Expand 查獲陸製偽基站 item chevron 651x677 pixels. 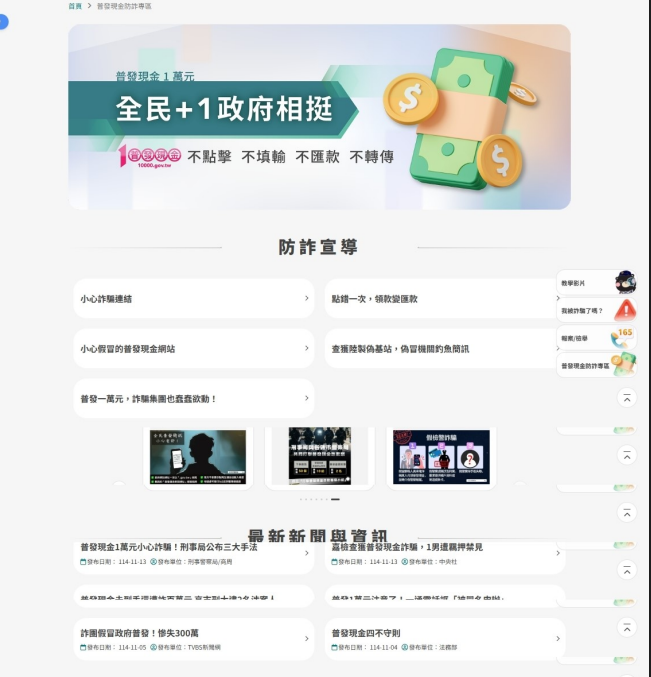pyautogui.click(x=557, y=348)
